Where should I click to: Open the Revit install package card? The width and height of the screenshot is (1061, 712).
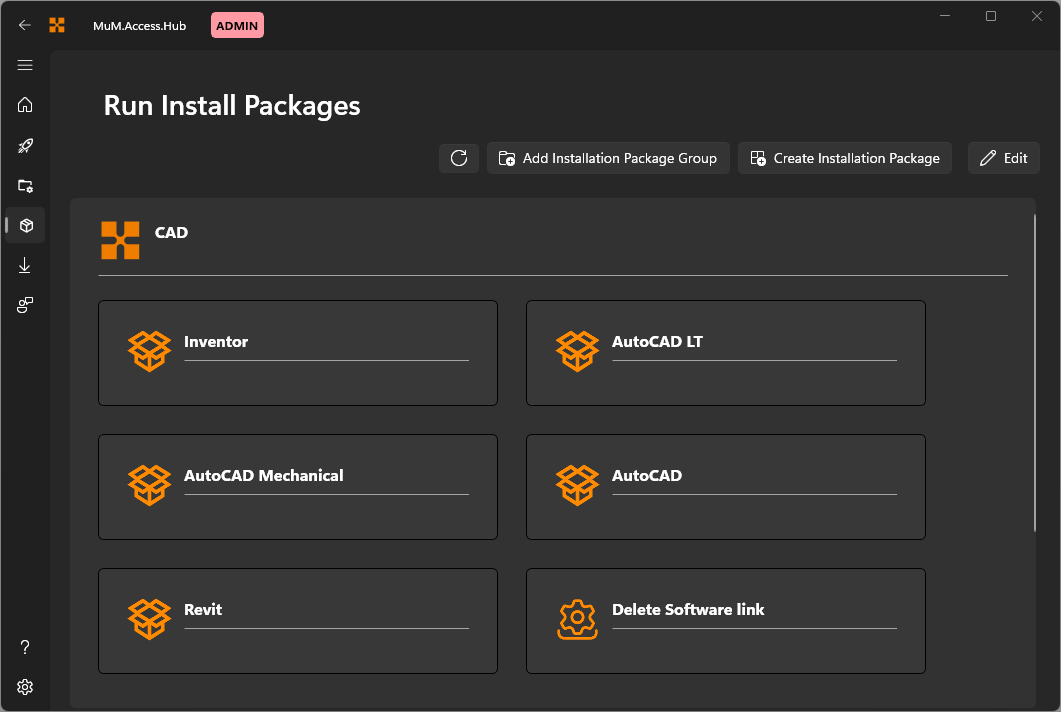tap(298, 621)
